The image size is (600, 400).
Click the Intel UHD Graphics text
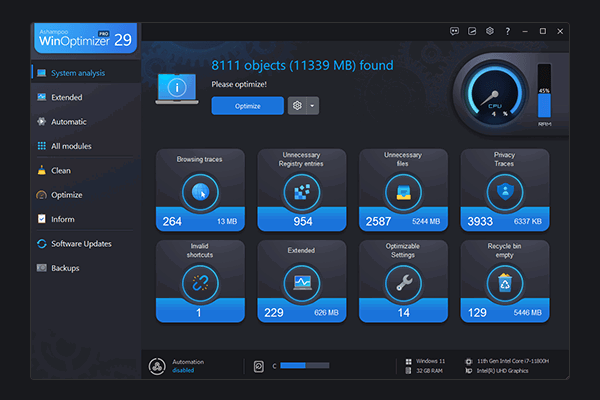502,371
